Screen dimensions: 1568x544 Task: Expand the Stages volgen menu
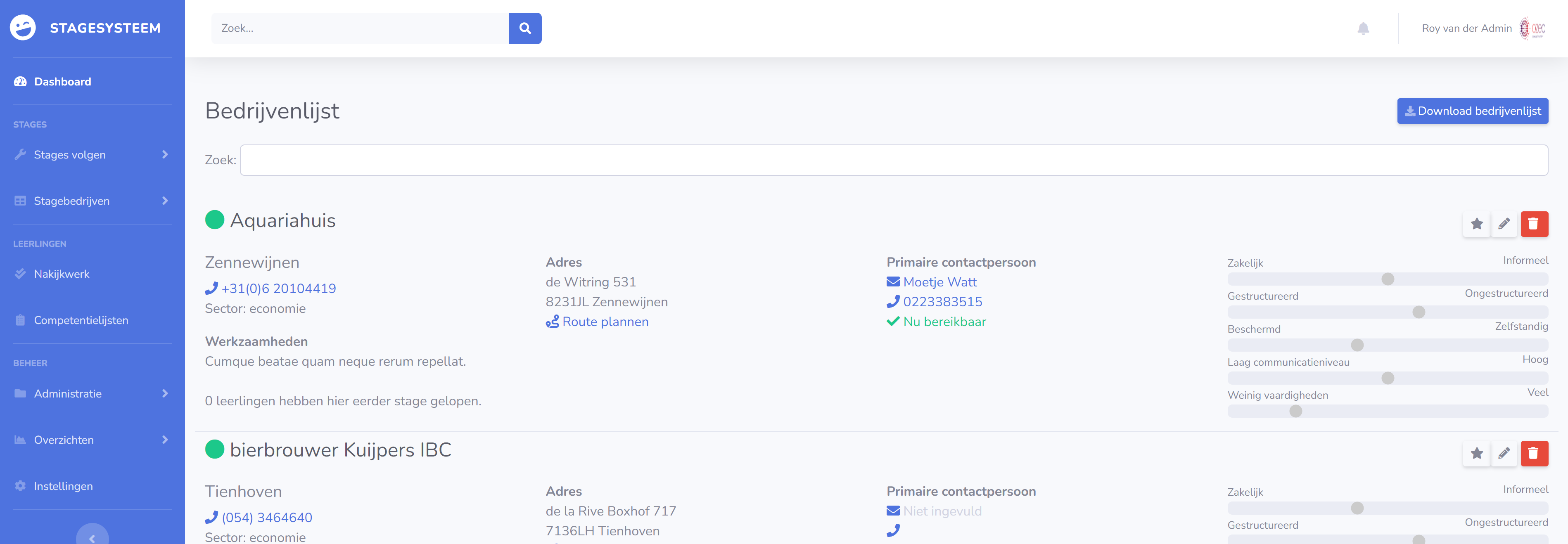pyautogui.click(x=91, y=154)
